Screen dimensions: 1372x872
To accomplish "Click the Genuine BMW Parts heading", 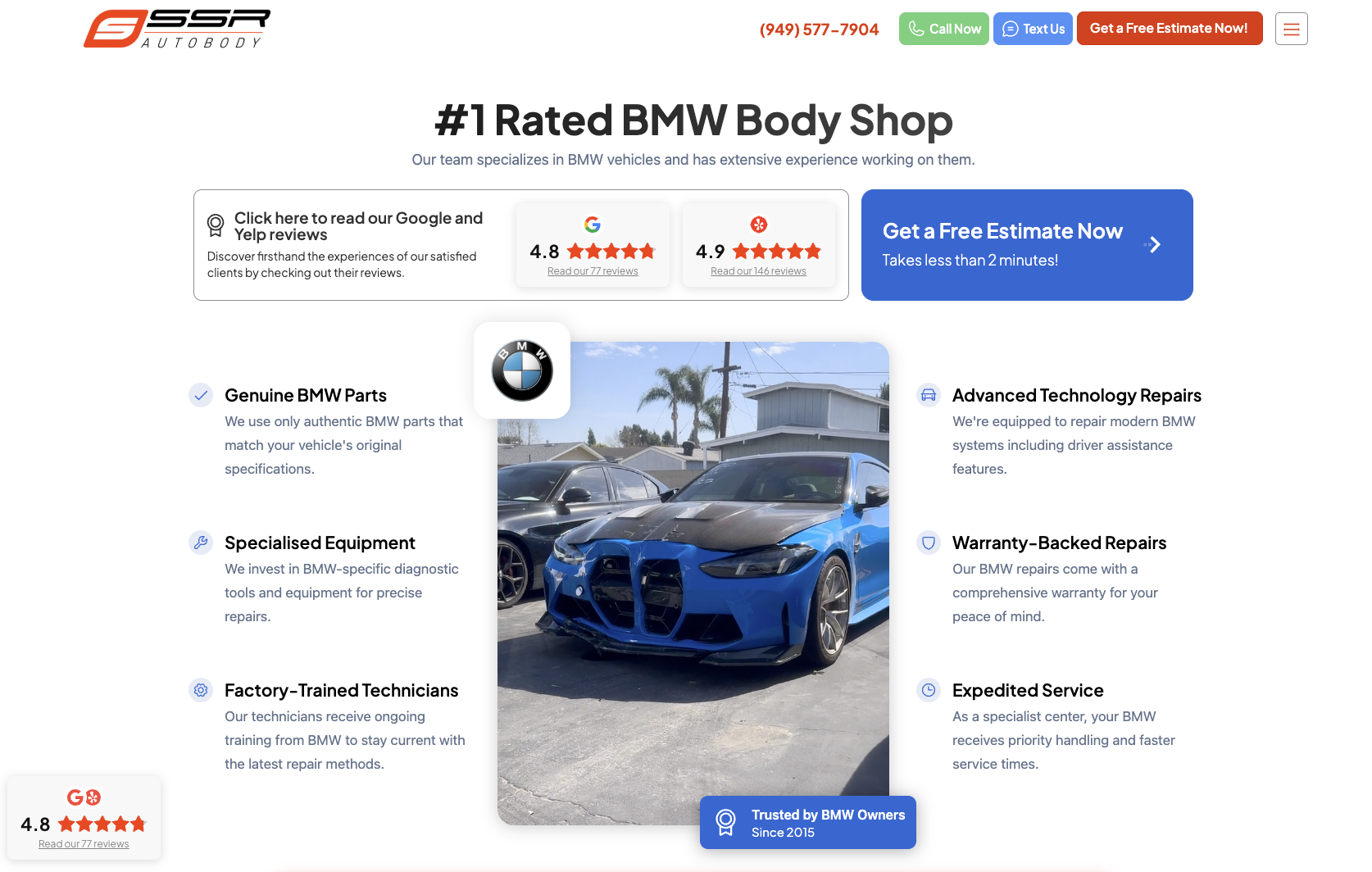I will tap(306, 395).
